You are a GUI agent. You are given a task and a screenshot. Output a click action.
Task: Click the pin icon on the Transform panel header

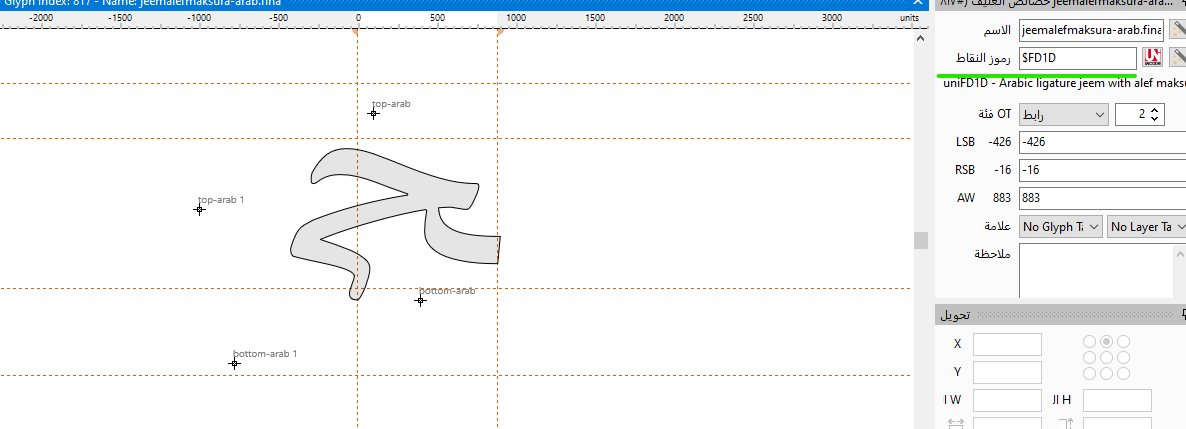coord(1179,316)
